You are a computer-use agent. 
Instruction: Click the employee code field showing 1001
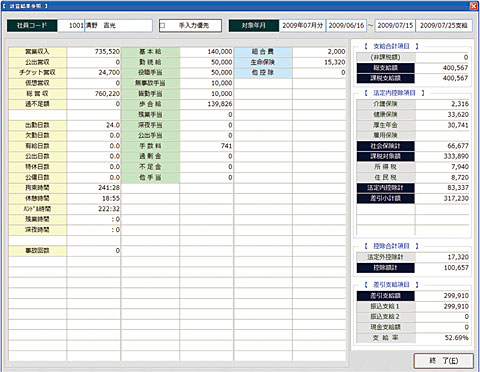[71, 26]
